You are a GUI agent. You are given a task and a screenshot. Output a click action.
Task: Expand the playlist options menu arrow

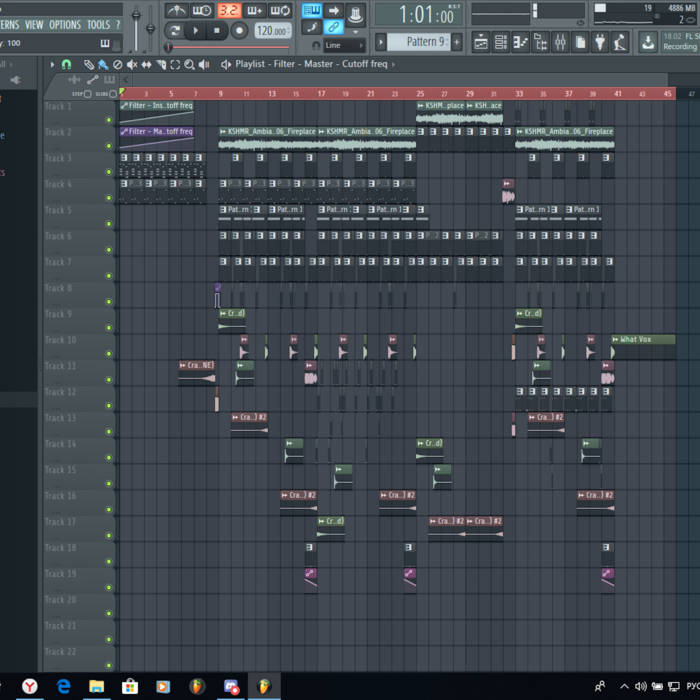tap(53, 64)
